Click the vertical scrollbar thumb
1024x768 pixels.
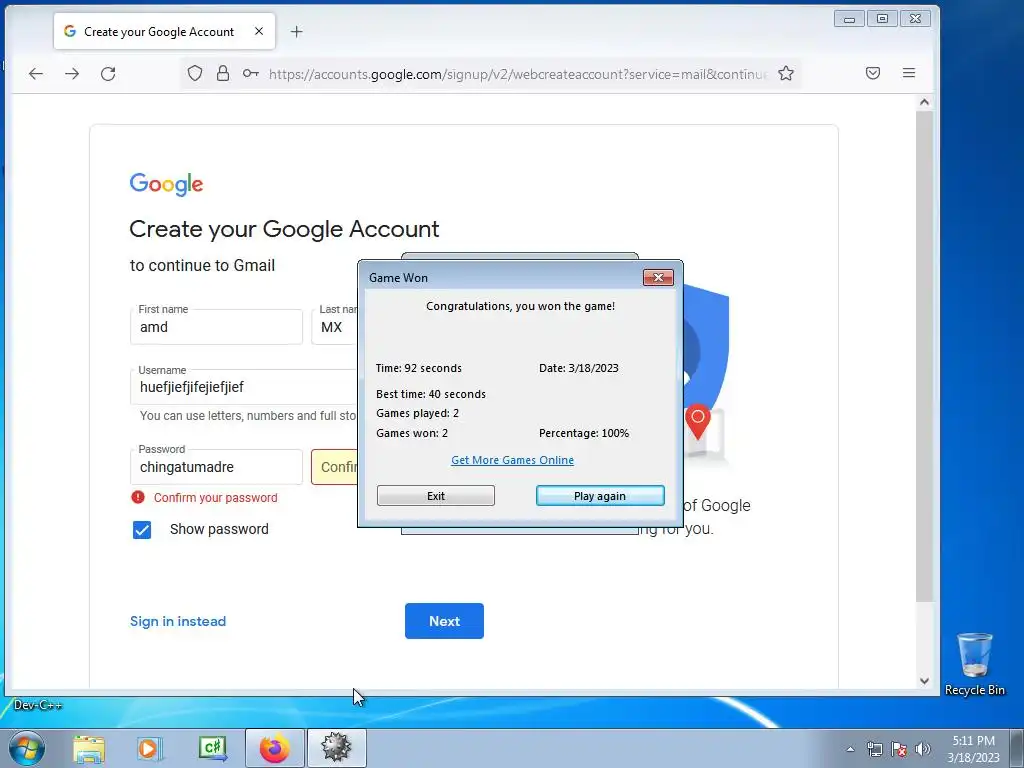(x=924, y=356)
